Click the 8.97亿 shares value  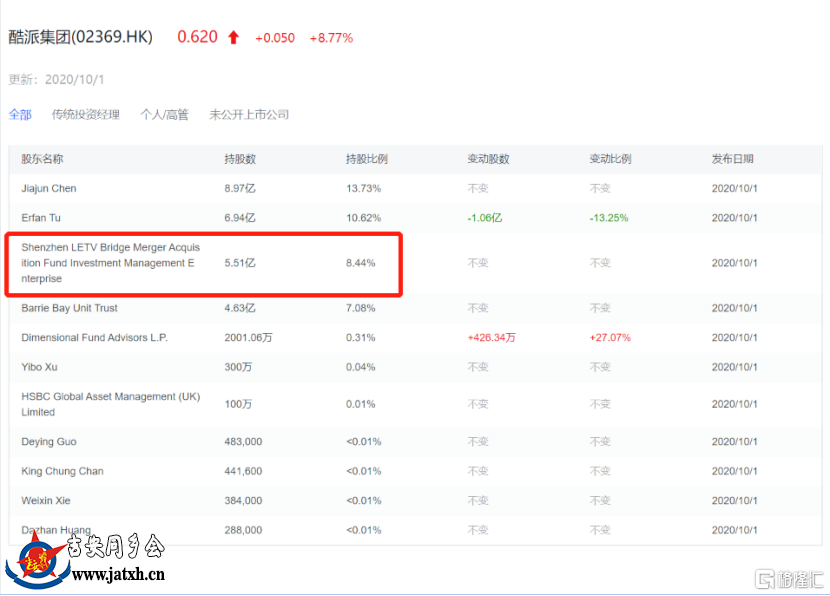click(240, 188)
